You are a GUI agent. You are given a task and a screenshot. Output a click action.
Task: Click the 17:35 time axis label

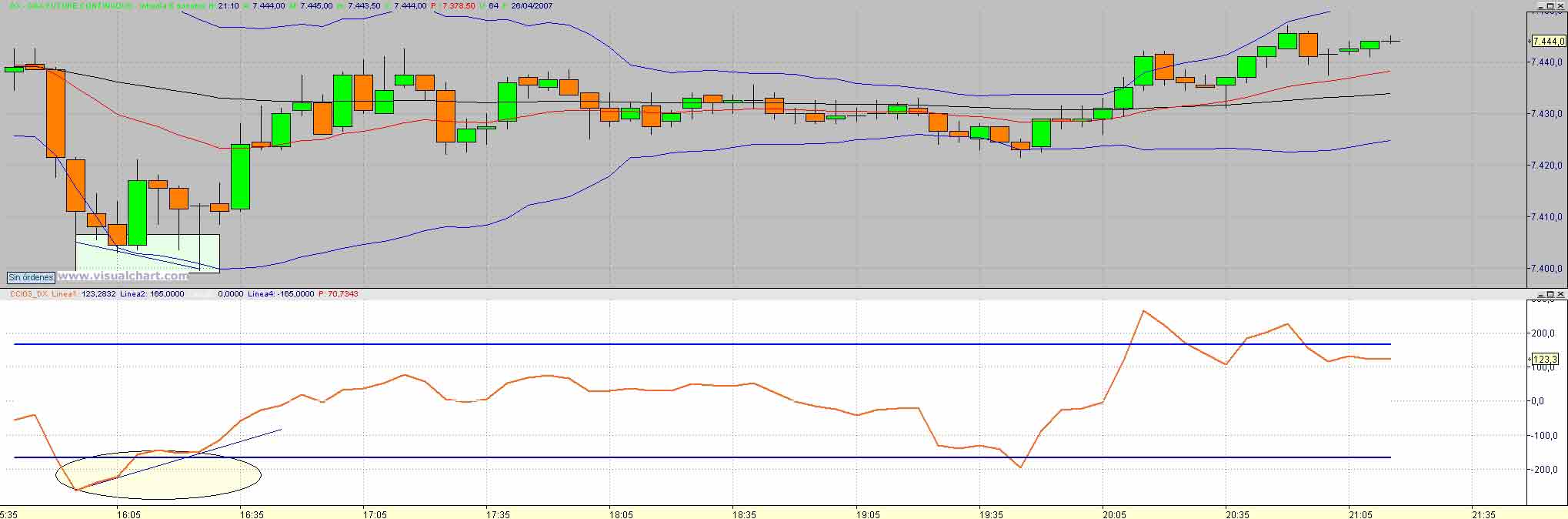pyautogui.click(x=498, y=514)
